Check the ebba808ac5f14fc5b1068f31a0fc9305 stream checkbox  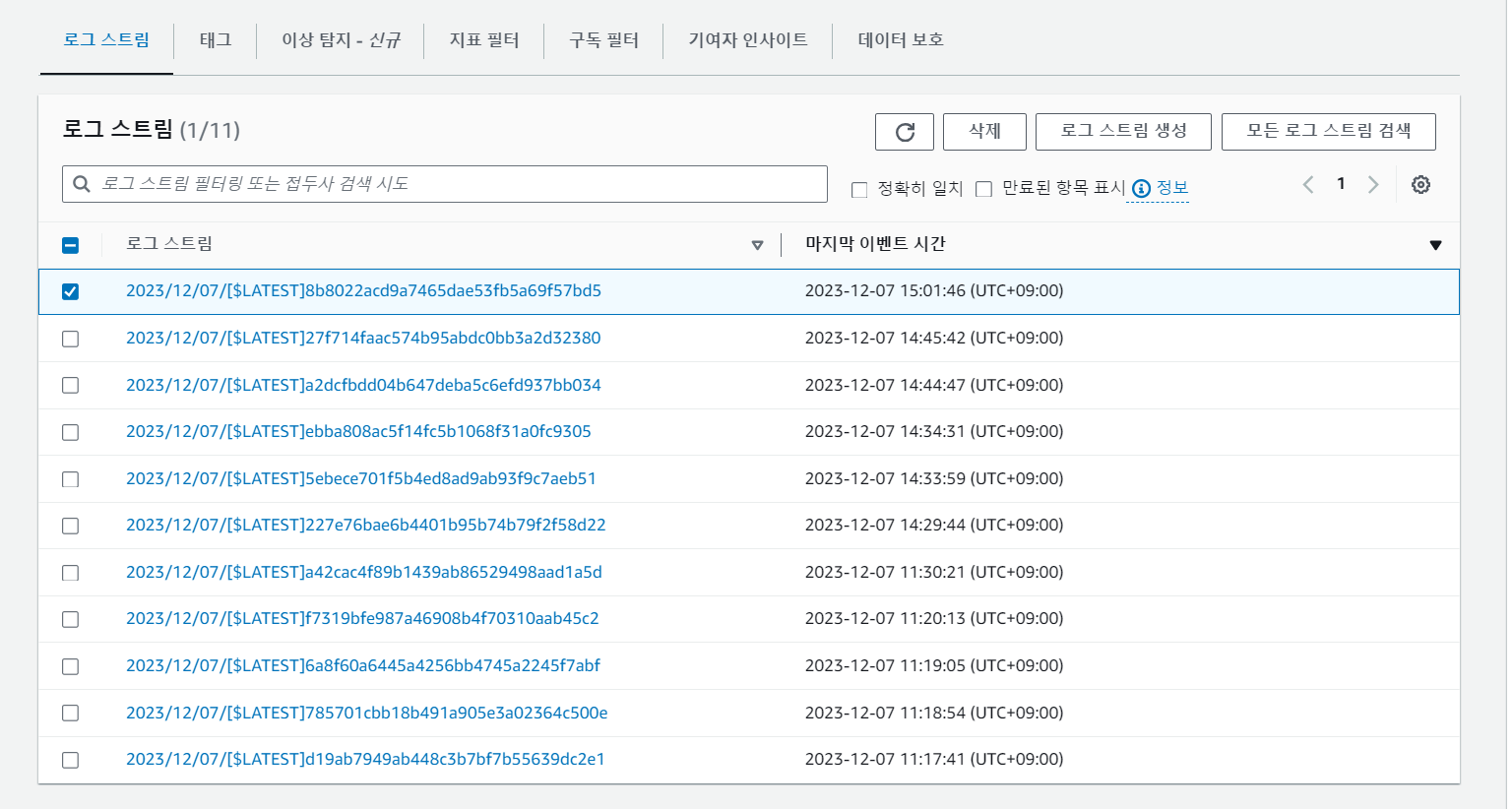(70, 432)
